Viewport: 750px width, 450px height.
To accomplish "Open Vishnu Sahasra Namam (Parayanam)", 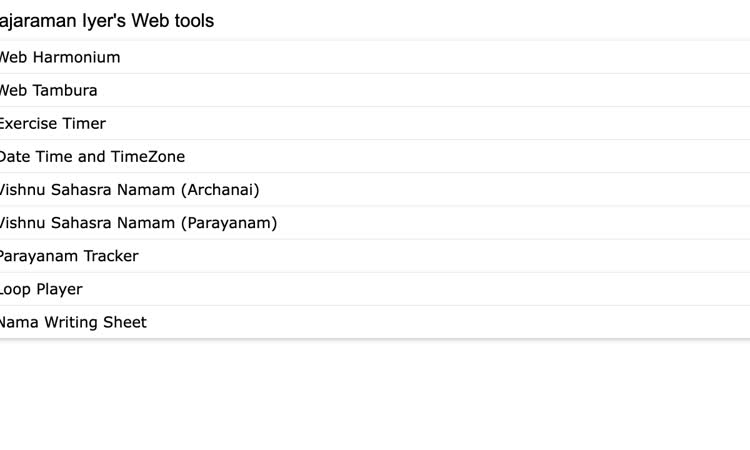I will point(137,223).
